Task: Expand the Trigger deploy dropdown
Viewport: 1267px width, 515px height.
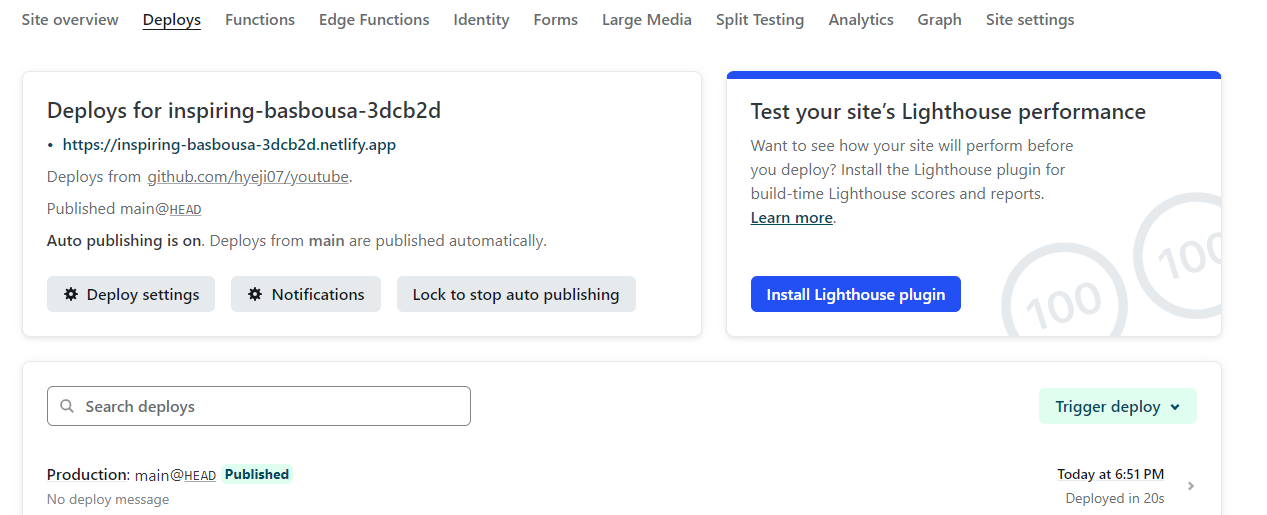Action: 1118,406
